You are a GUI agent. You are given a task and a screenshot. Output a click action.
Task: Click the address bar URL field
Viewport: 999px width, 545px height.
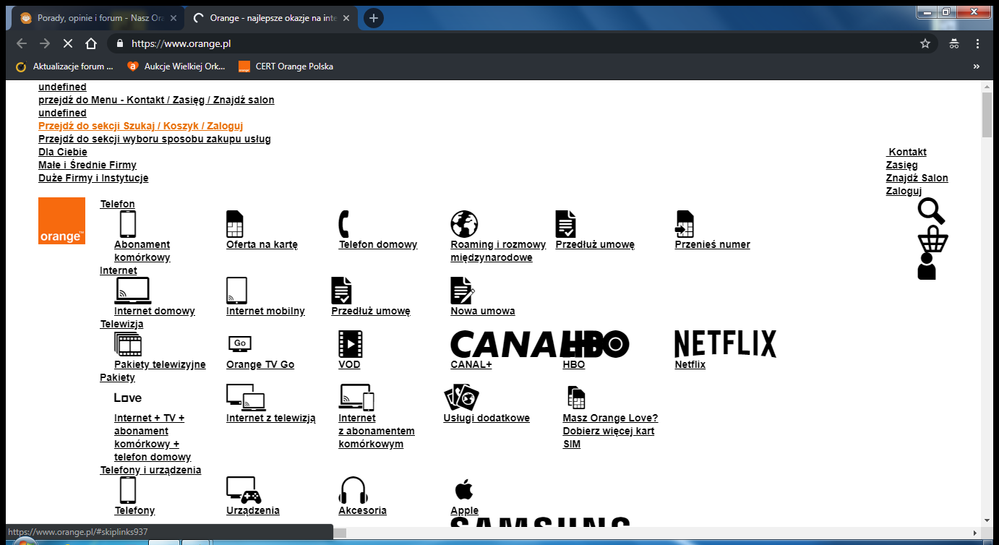point(500,44)
